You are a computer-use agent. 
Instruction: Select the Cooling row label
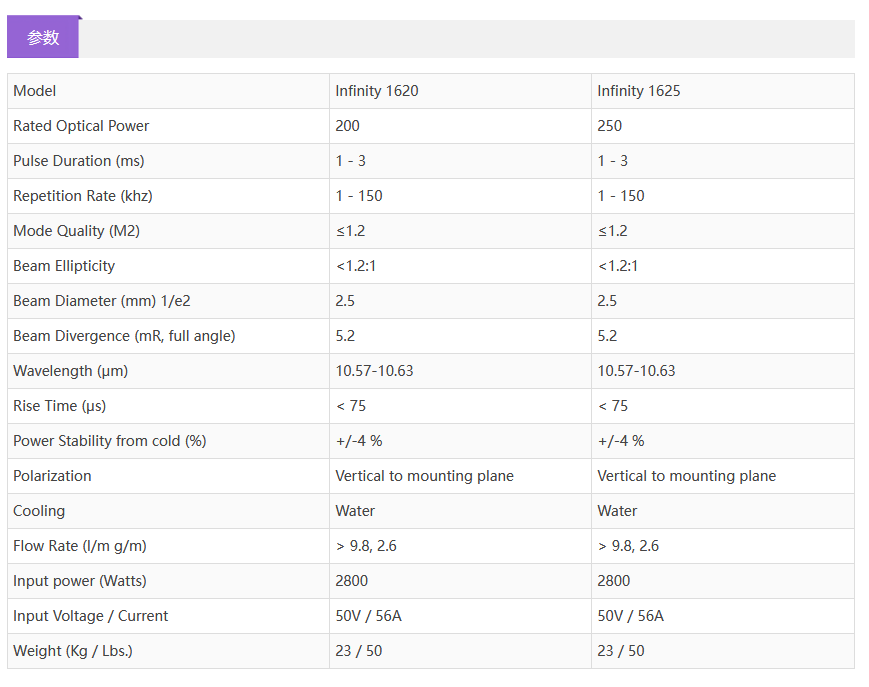point(39,511)
